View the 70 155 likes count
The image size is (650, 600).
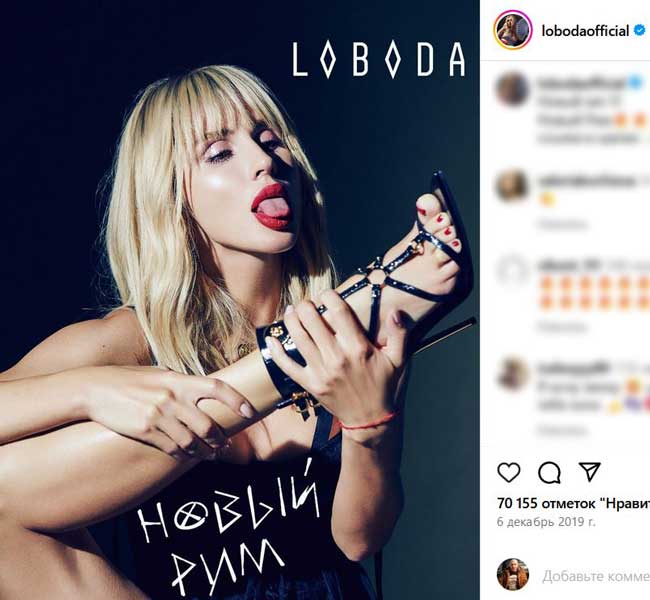[573, 503]
